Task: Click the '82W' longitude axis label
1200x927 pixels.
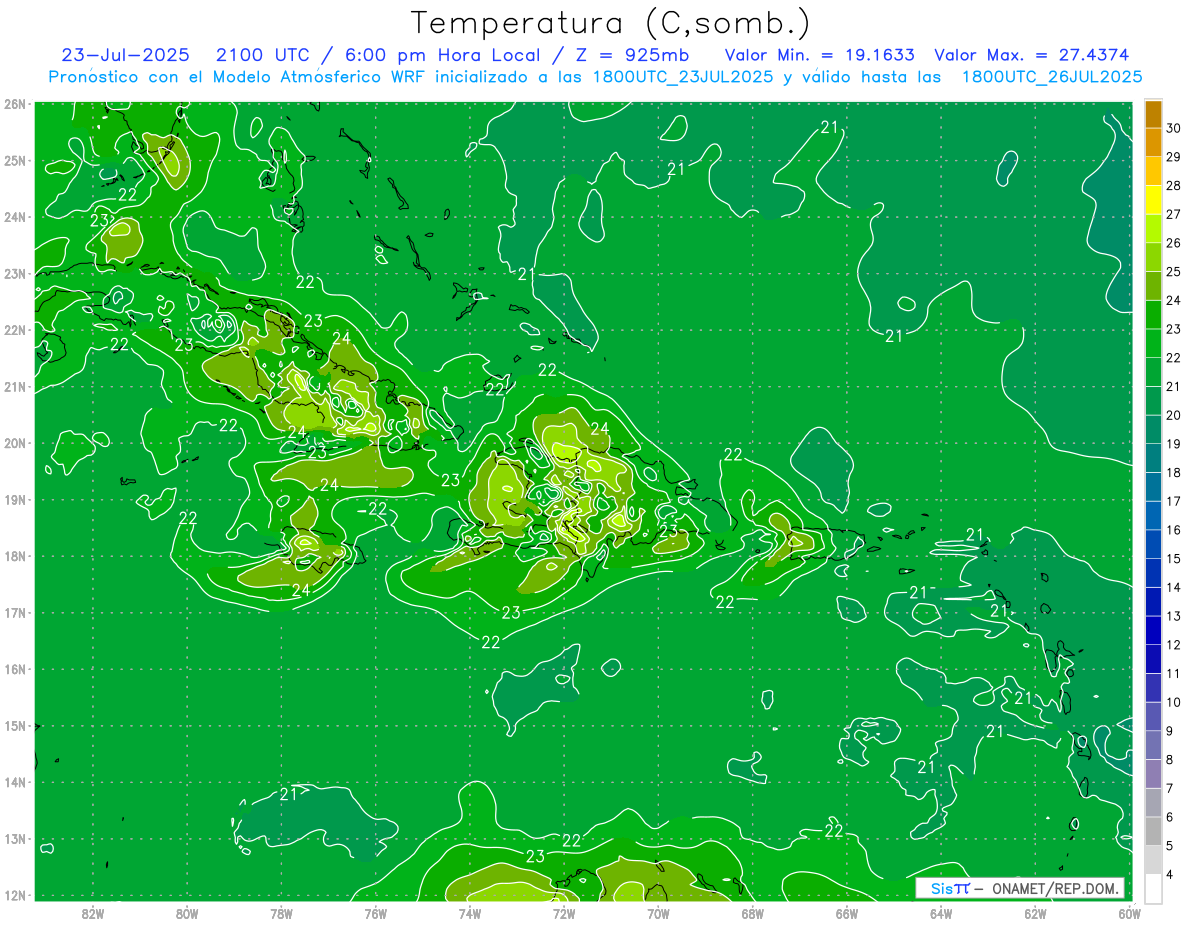Action: [93, 913]
